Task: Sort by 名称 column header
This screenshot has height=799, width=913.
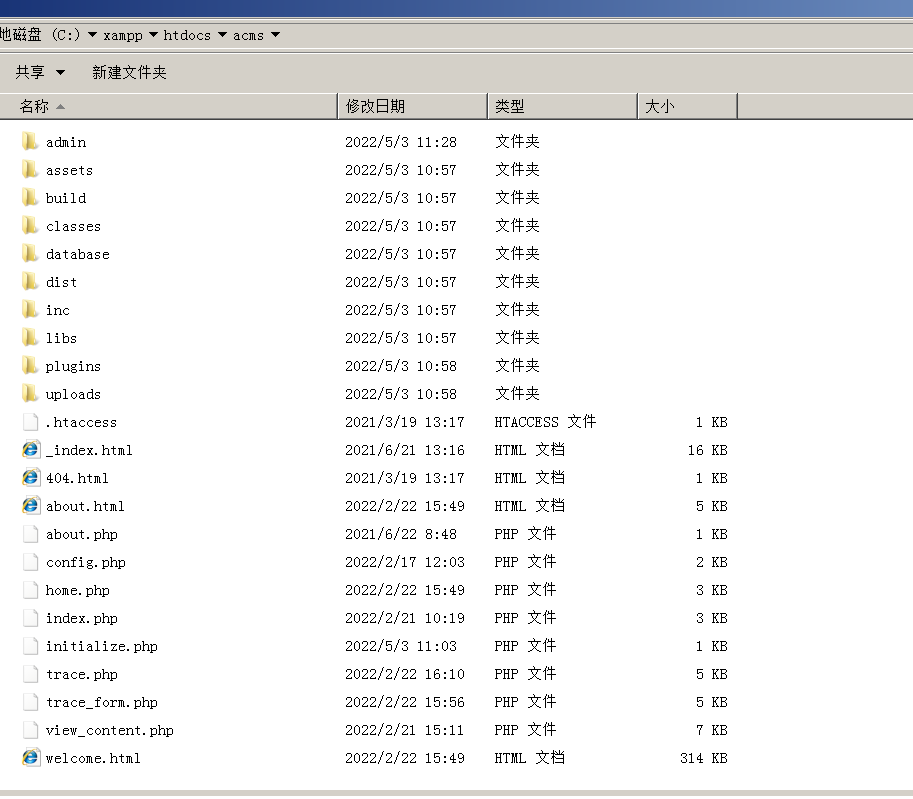Action: pyautogui.click(x=168, y=106)
